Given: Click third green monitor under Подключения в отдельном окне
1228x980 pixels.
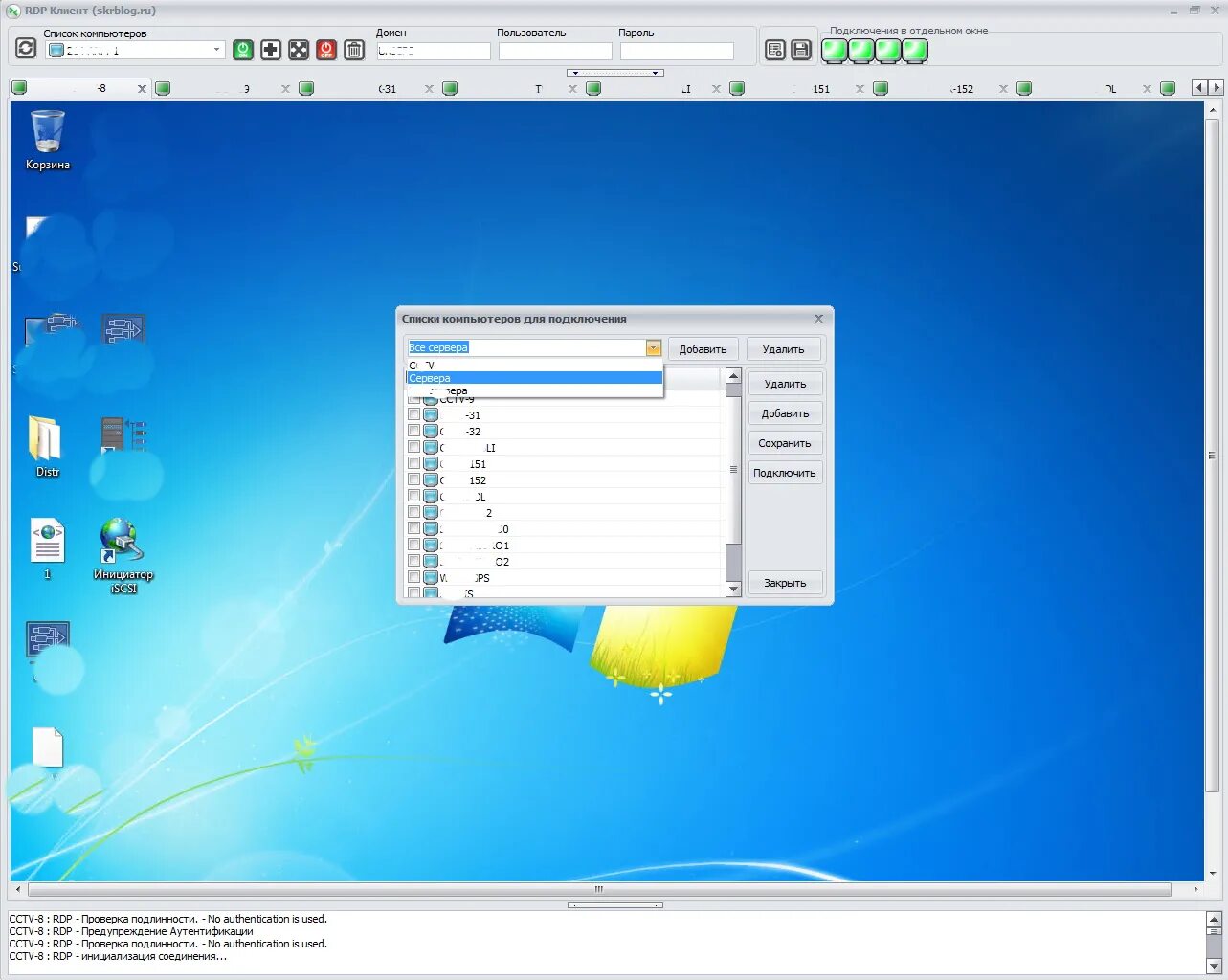Looking at the screenshot, I should (888, 51).
